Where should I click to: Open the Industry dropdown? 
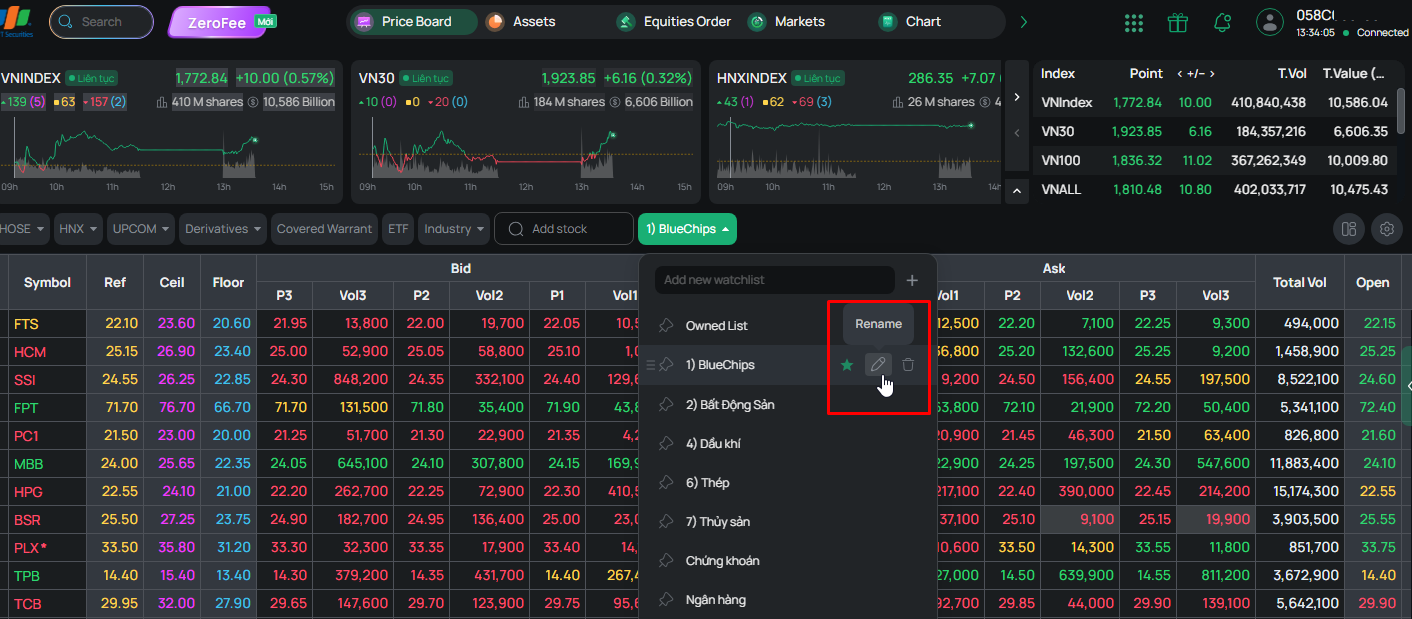point(454,229)
